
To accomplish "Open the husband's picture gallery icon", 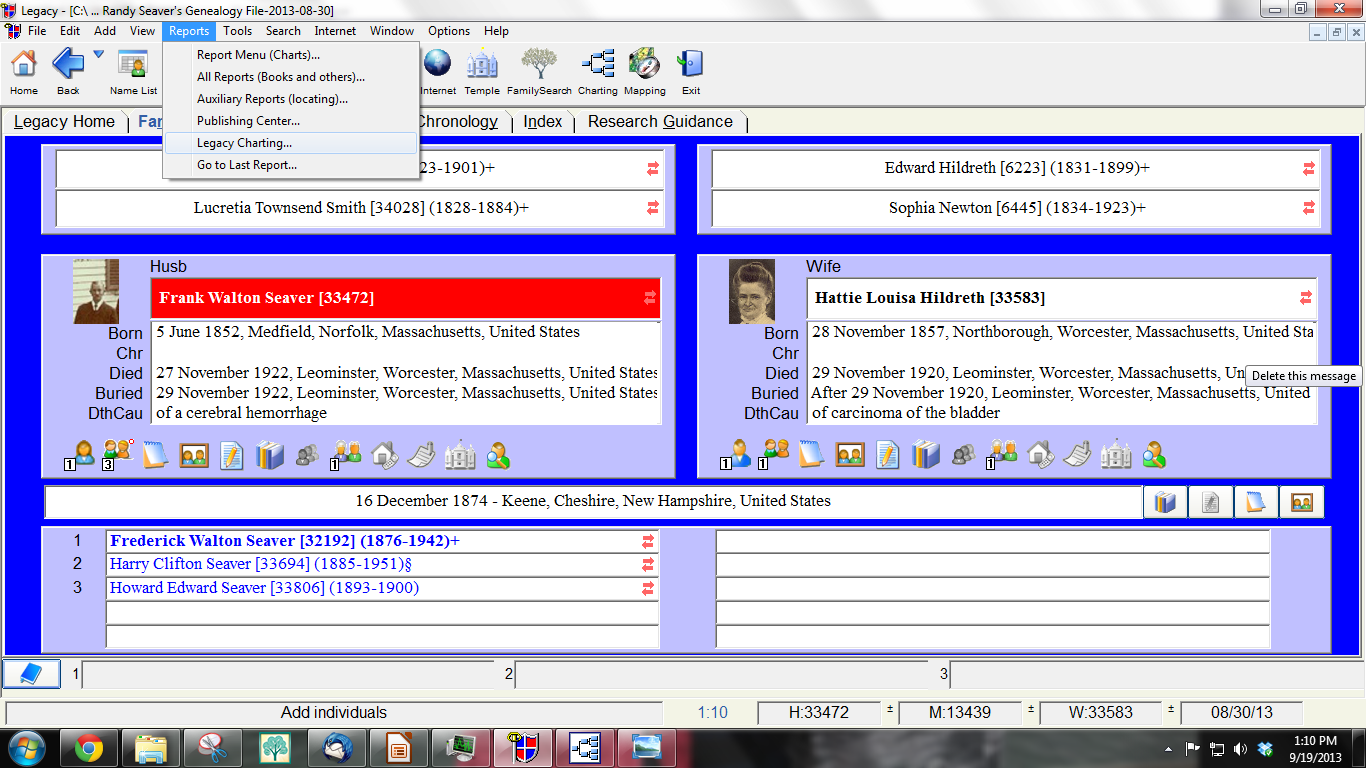I will click(x=194, y=455).
